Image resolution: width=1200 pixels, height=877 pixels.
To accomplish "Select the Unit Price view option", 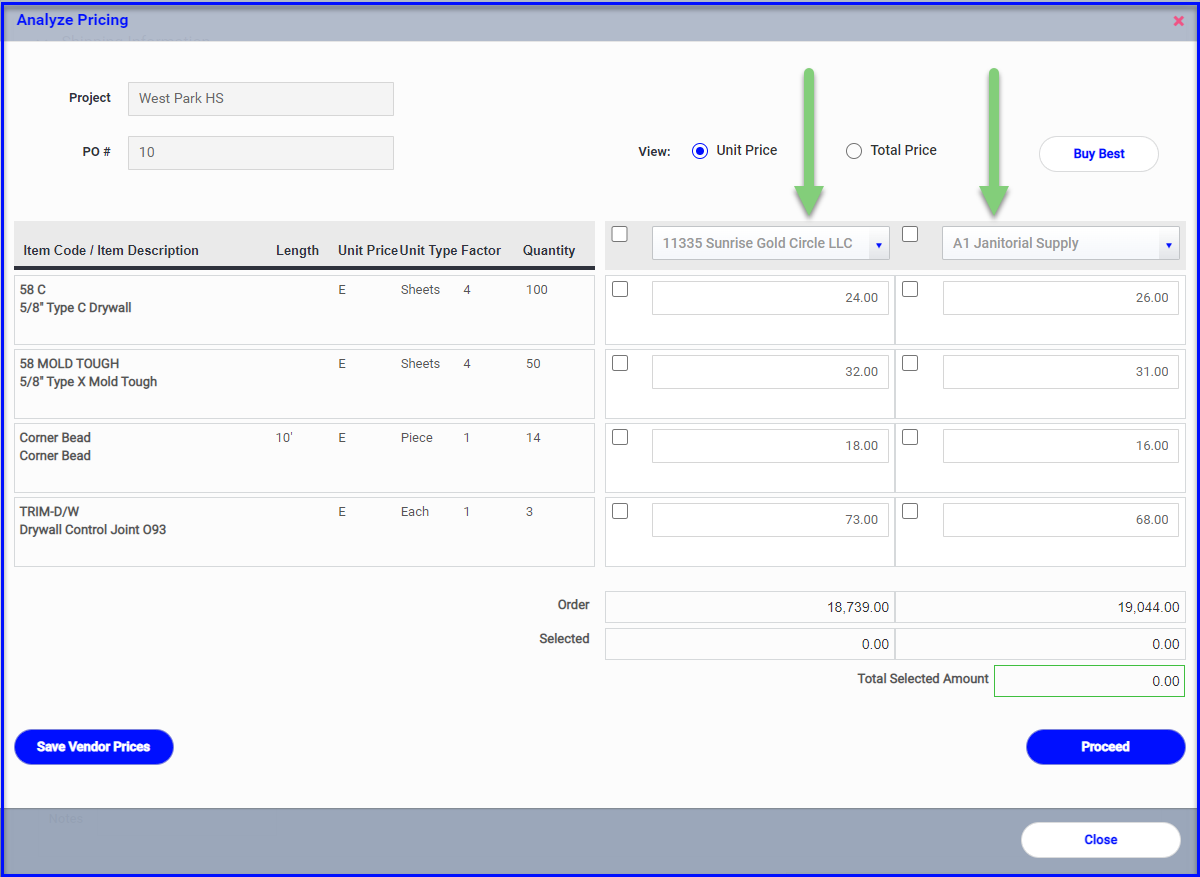I will 699,151.
